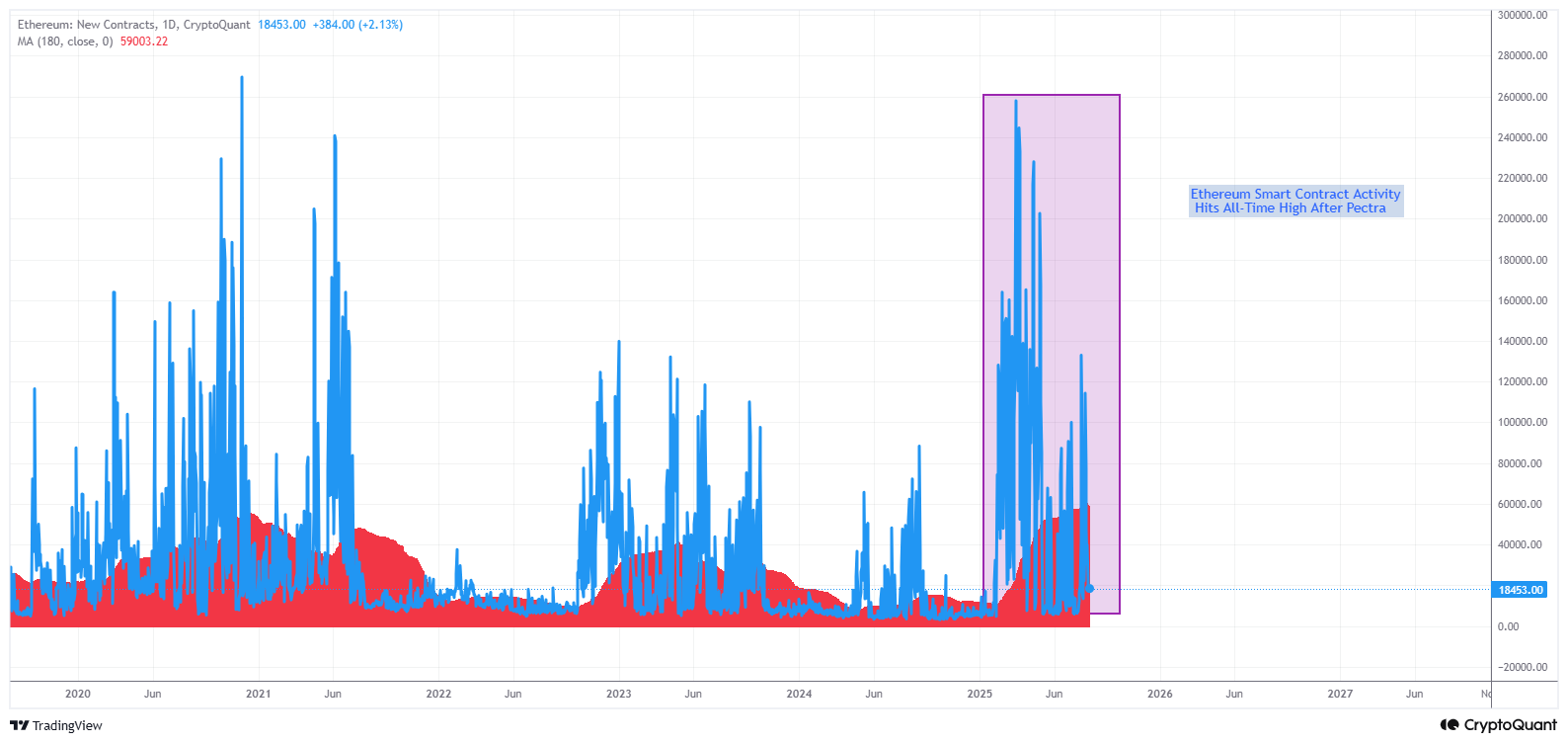Click the 260000.00 label on the price axis
Image resolution: width=1568 pixels, height=743 pixels.
[x=1522, y=97]
